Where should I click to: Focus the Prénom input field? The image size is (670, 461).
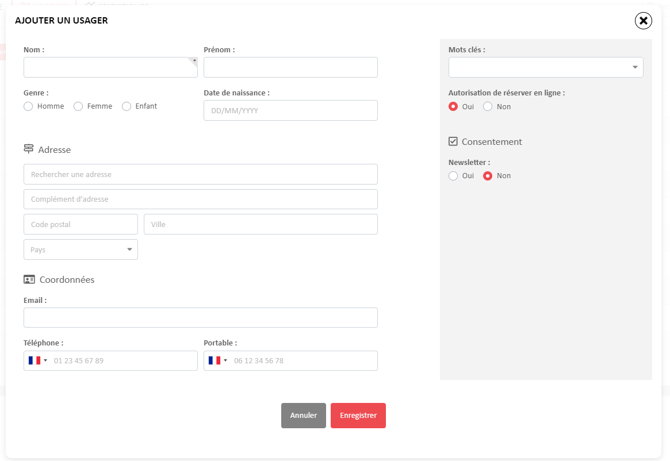[291, 68]
